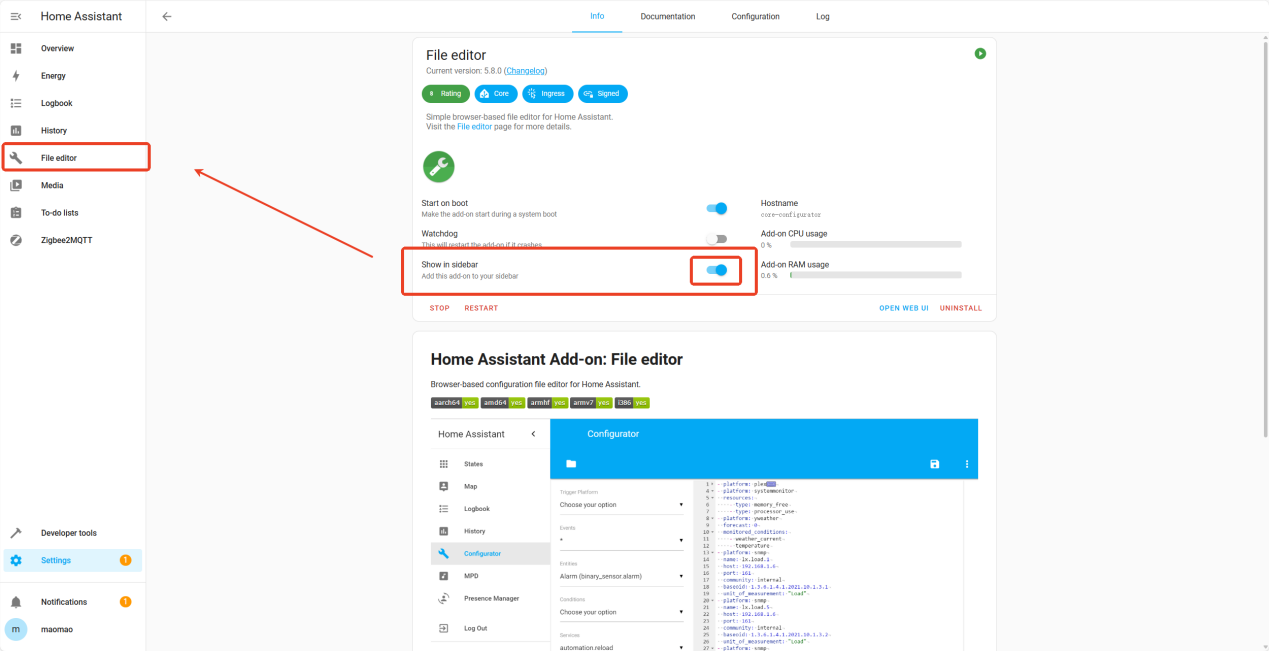This screenshot has width=1269, height=651.
Task: Click the armhf yes badge
Action: pyautogui.click(x=548, y=403)
